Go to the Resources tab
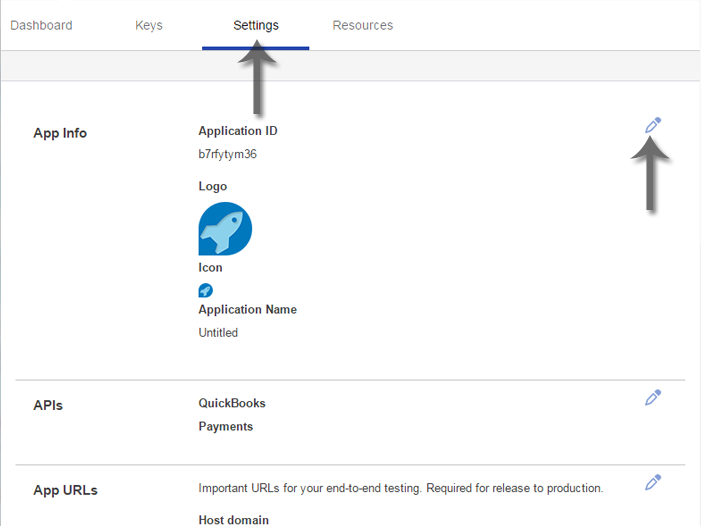This screenshot has height=526, width=701. 363,25
